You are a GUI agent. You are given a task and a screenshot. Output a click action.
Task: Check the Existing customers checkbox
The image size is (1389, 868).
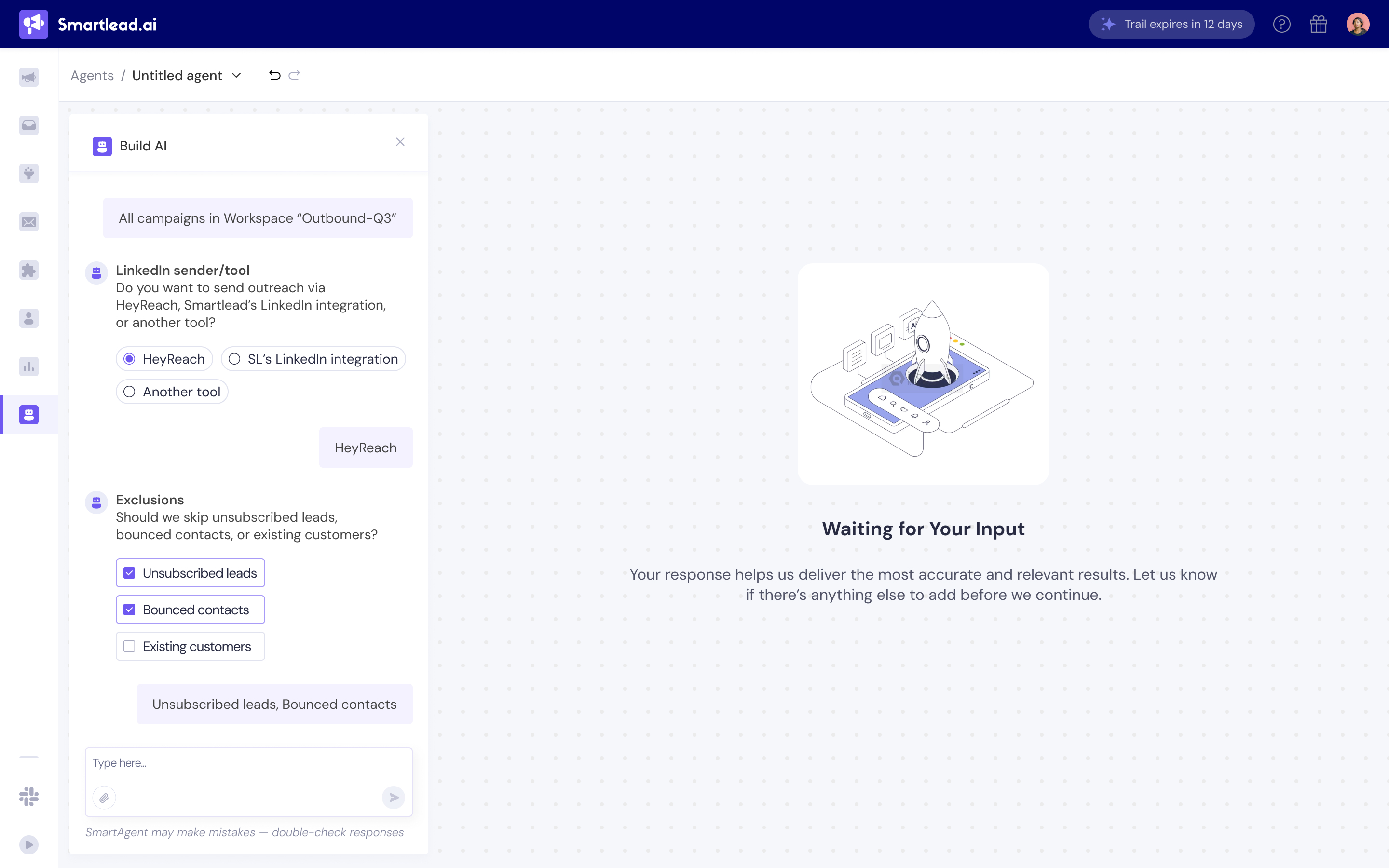click(130, 646)
